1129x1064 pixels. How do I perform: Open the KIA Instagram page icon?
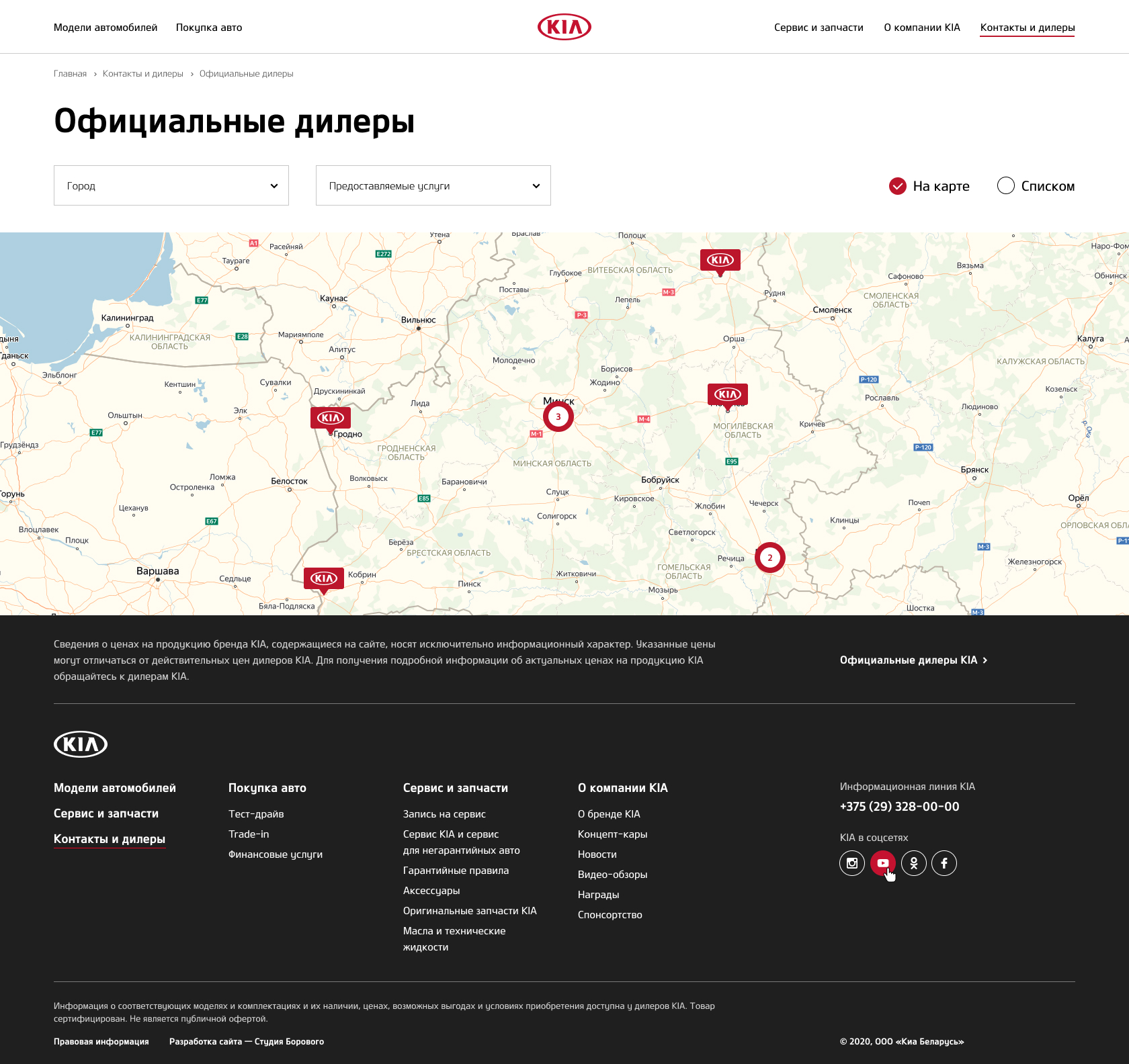852,863
